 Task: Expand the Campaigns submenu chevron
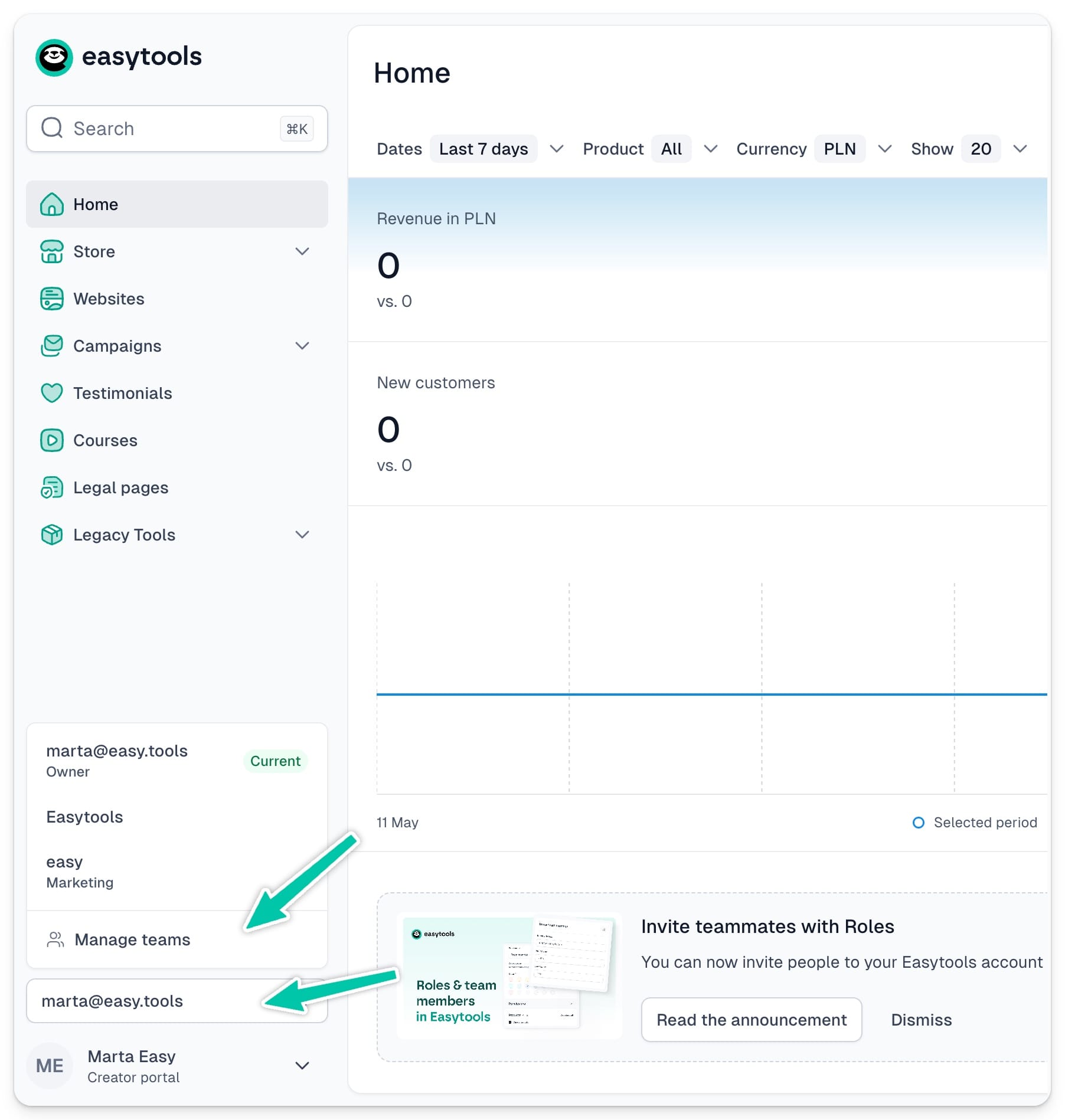(302, 346)
